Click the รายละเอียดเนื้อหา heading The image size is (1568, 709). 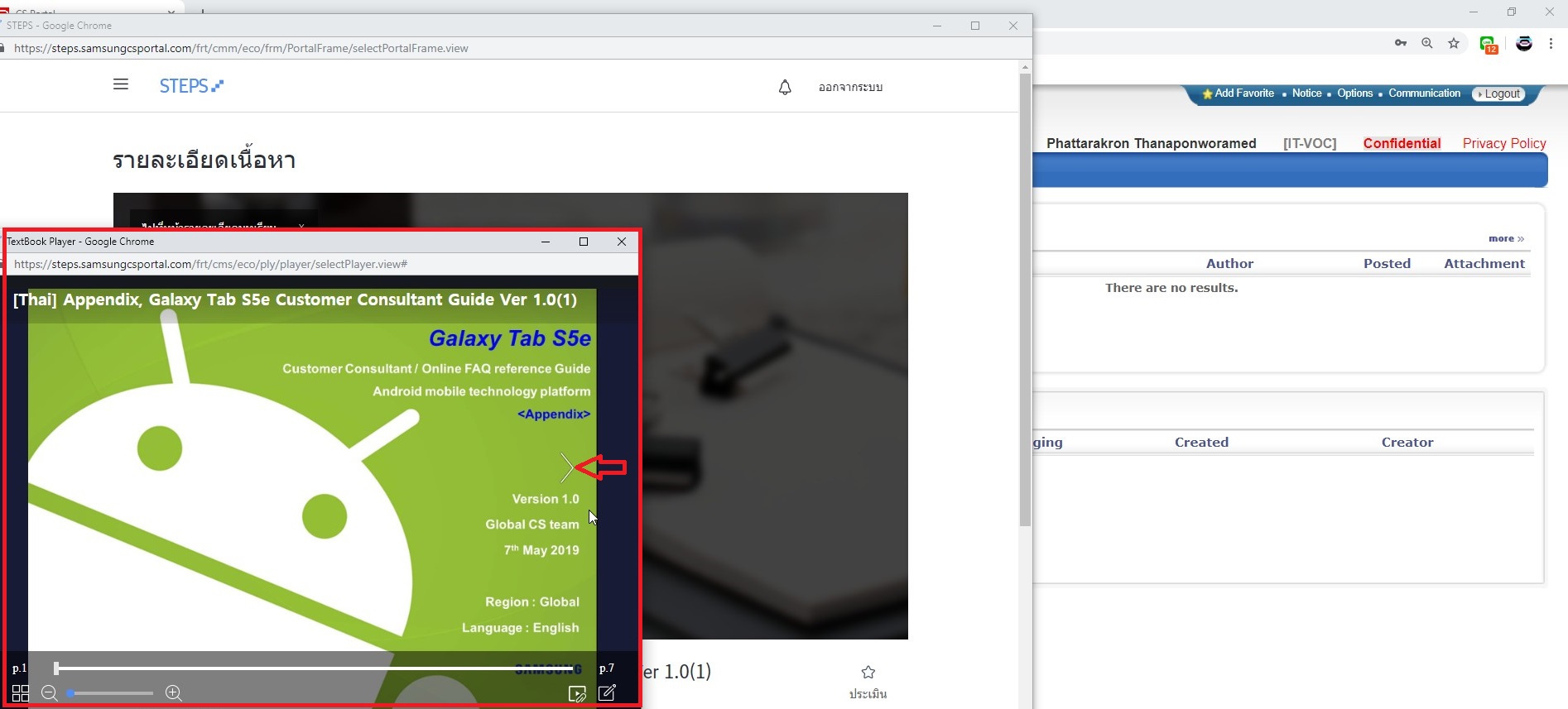(204, 158)
